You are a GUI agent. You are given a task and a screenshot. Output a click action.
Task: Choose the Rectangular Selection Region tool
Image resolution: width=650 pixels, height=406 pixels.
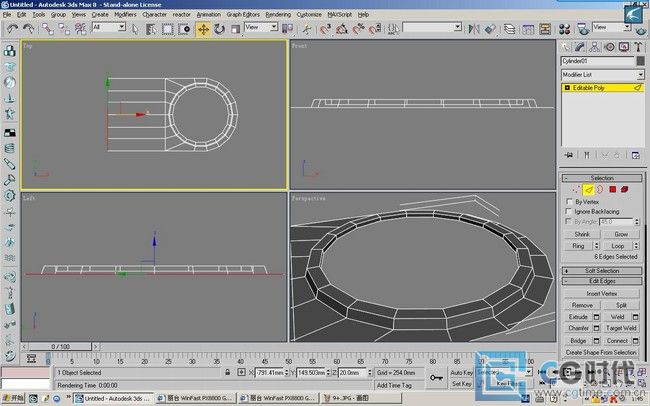point(167,29)
